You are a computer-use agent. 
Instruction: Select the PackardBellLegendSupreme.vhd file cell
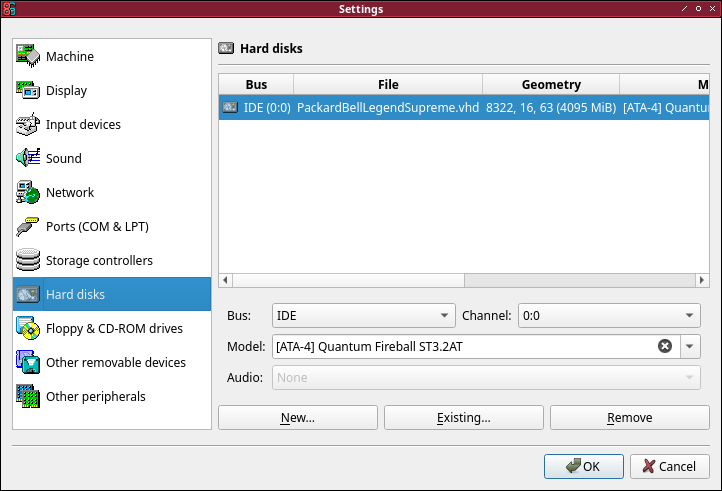point(388,107)
